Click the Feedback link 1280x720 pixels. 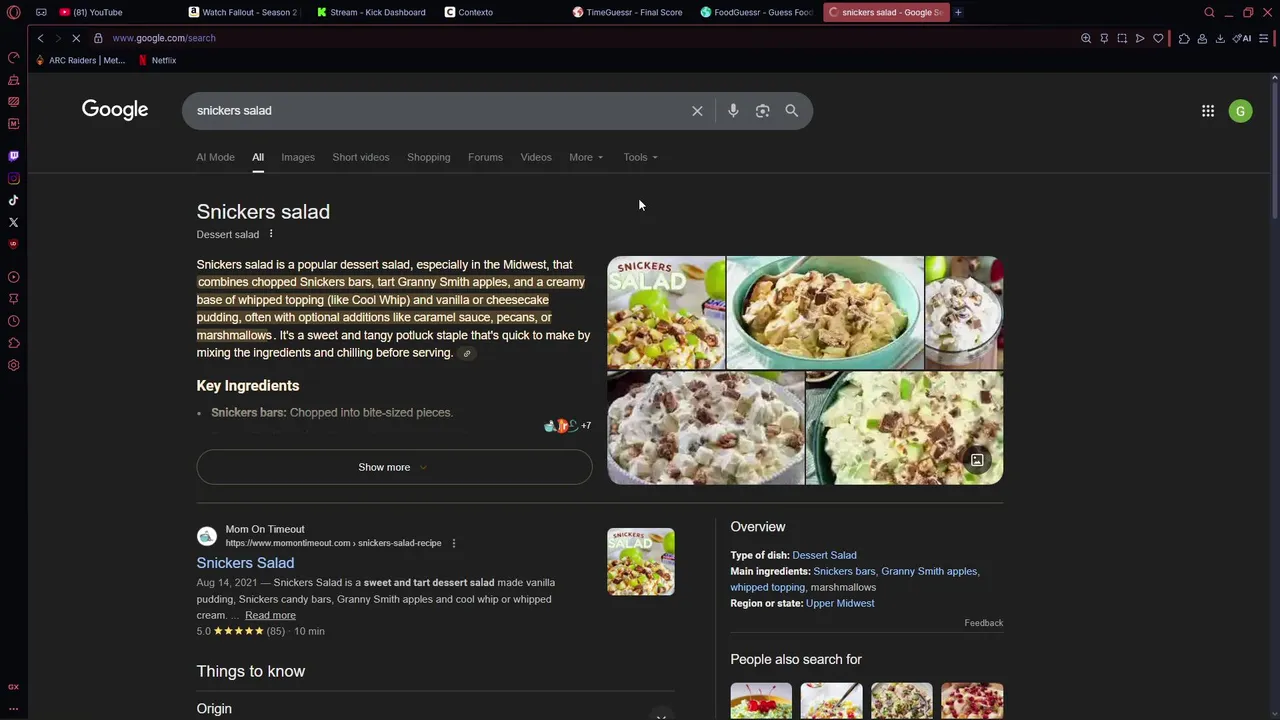pyautogui.click(x=983, y=623)
